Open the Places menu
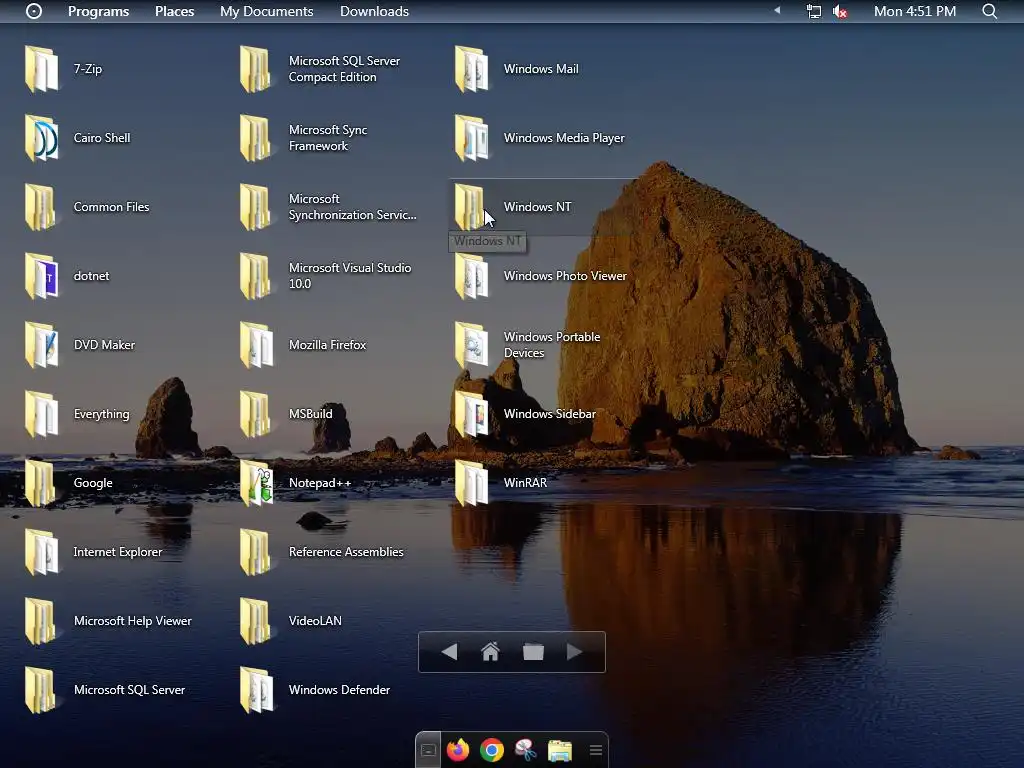Image resolution: width=1024 pixels, height=768 pixels. (x=174, y=11)
